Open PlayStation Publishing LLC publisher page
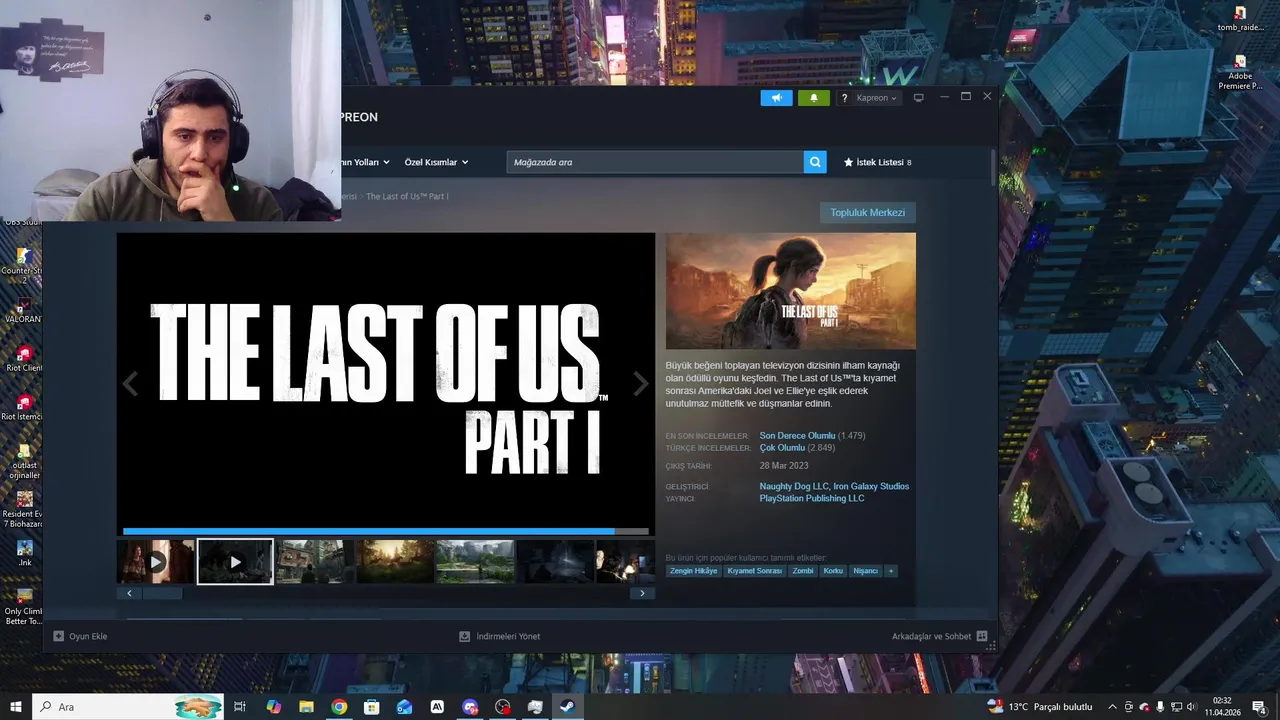The height and width of the screenshot is (720, 1280). tap(811, 498)
